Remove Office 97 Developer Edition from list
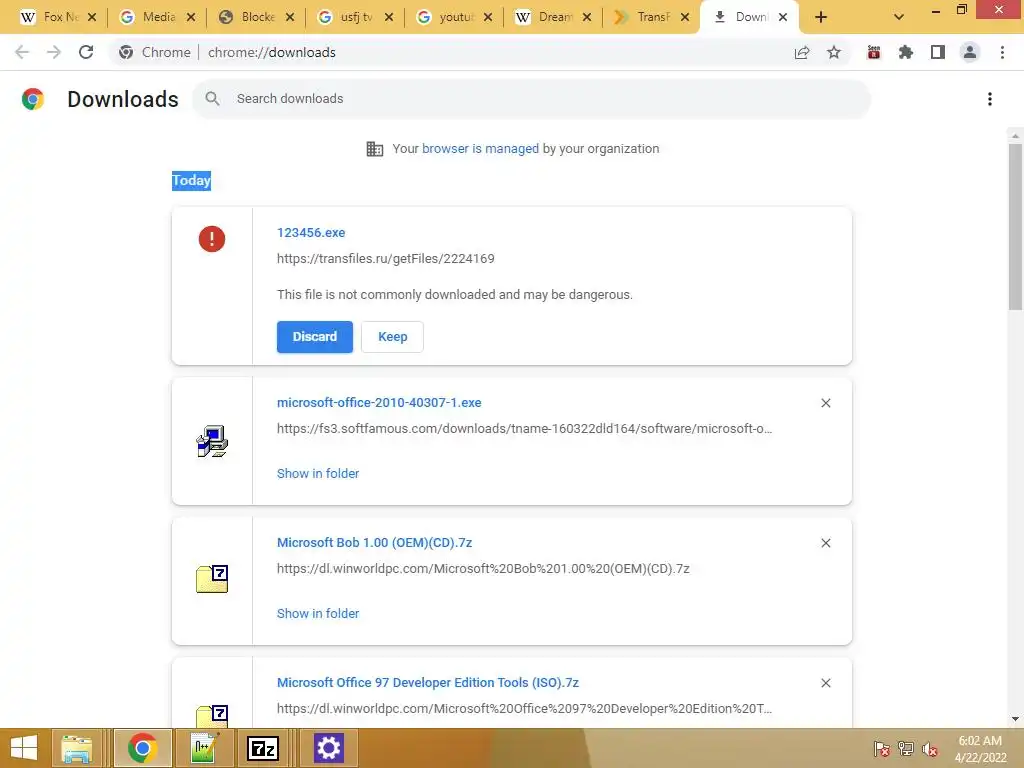 (825, 683)
